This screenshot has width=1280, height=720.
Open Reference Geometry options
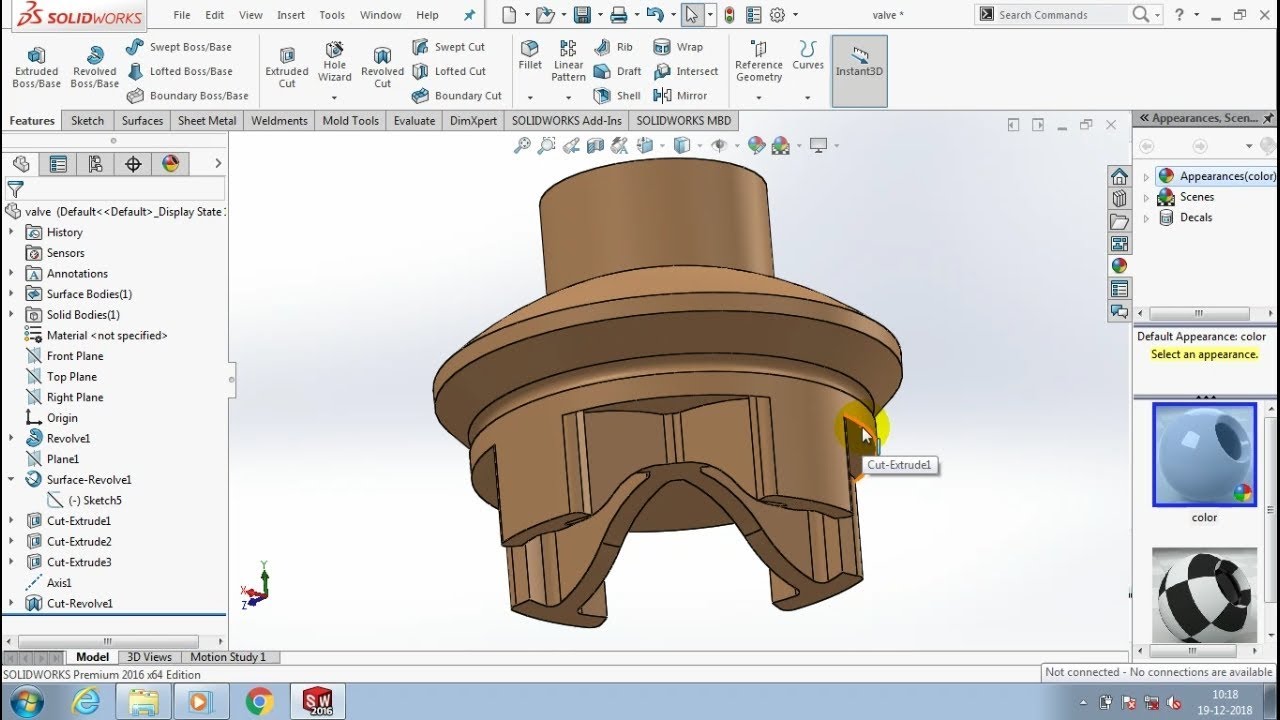(759, 62)
